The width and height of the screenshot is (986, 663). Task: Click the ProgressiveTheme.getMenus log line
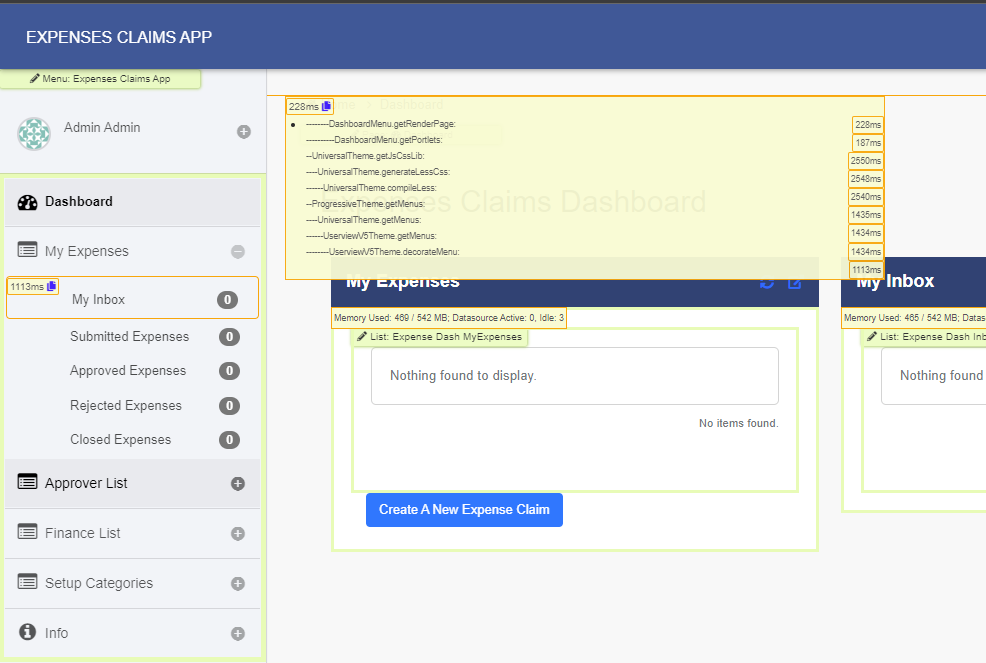[365, 204]
